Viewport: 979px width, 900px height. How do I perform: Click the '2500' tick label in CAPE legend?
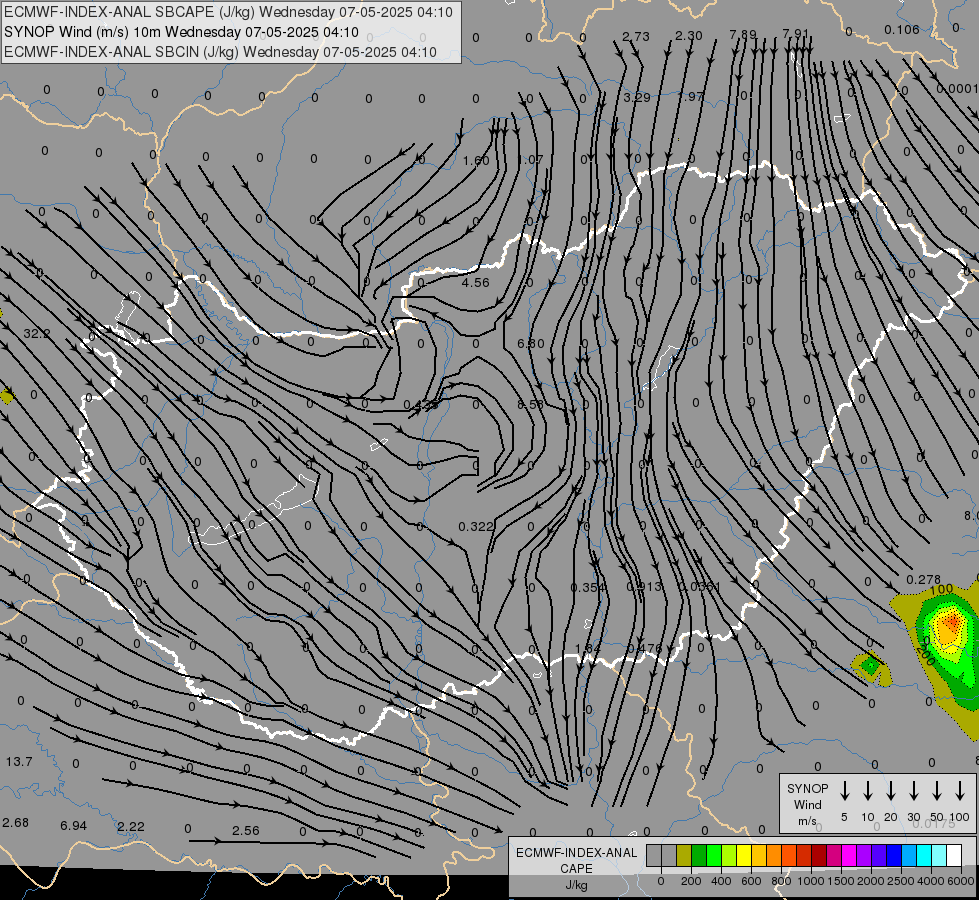pos(900,881)
